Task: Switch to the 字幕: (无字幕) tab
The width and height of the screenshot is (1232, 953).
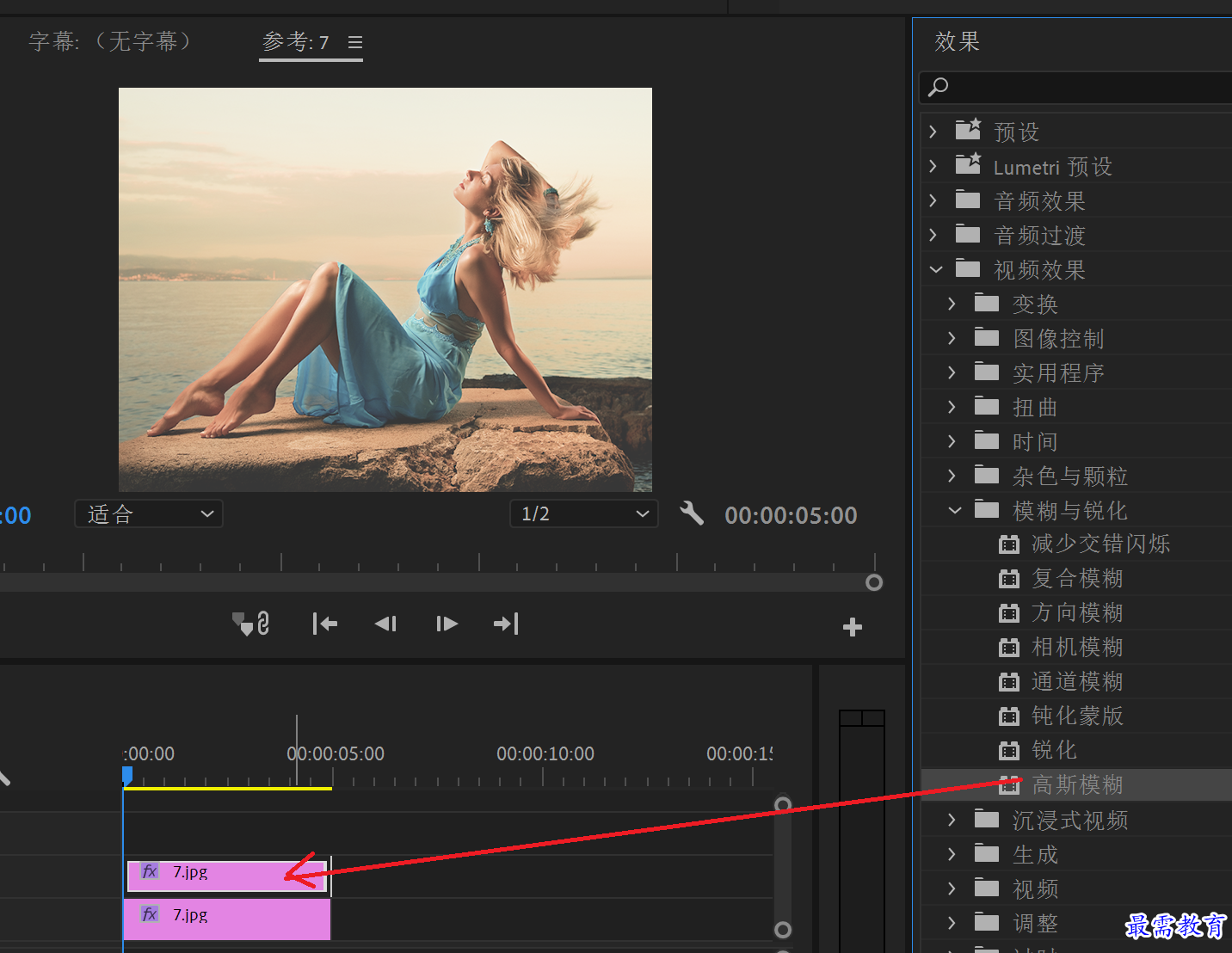Action: (110, 41)
